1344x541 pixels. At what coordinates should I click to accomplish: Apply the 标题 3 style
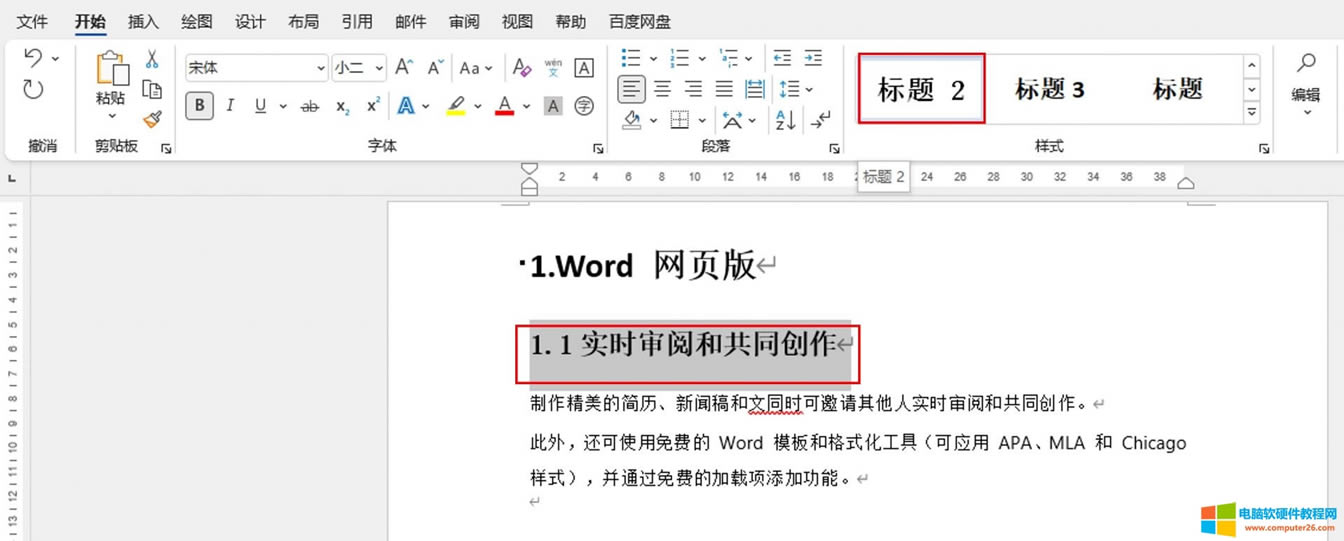pos(1049,90)
